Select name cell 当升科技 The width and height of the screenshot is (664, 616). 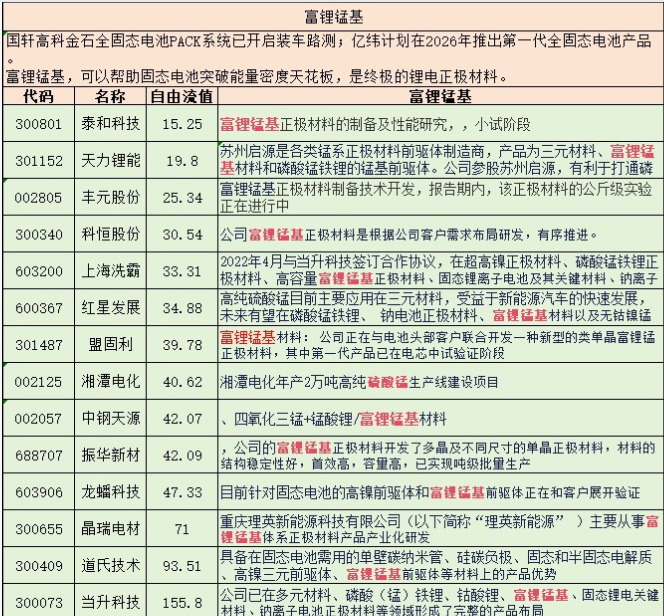pos(110,600)
